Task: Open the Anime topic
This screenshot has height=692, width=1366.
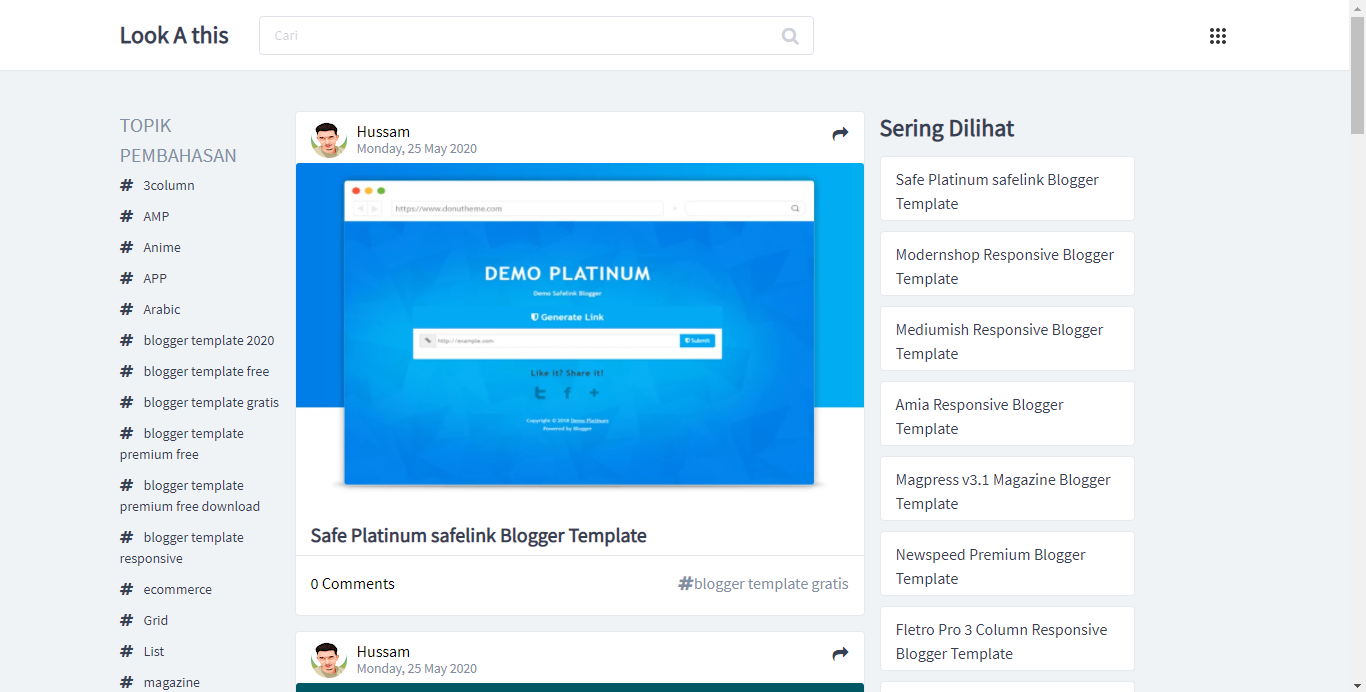Action: [162, 247]
